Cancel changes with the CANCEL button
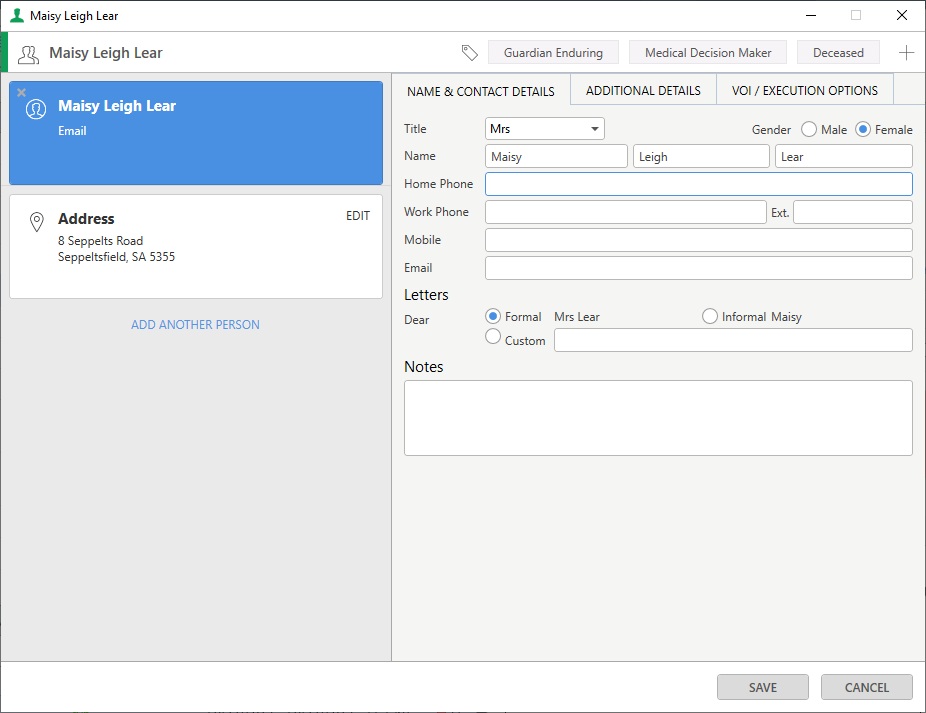This screenshot has width=926, height=713. 866,688
